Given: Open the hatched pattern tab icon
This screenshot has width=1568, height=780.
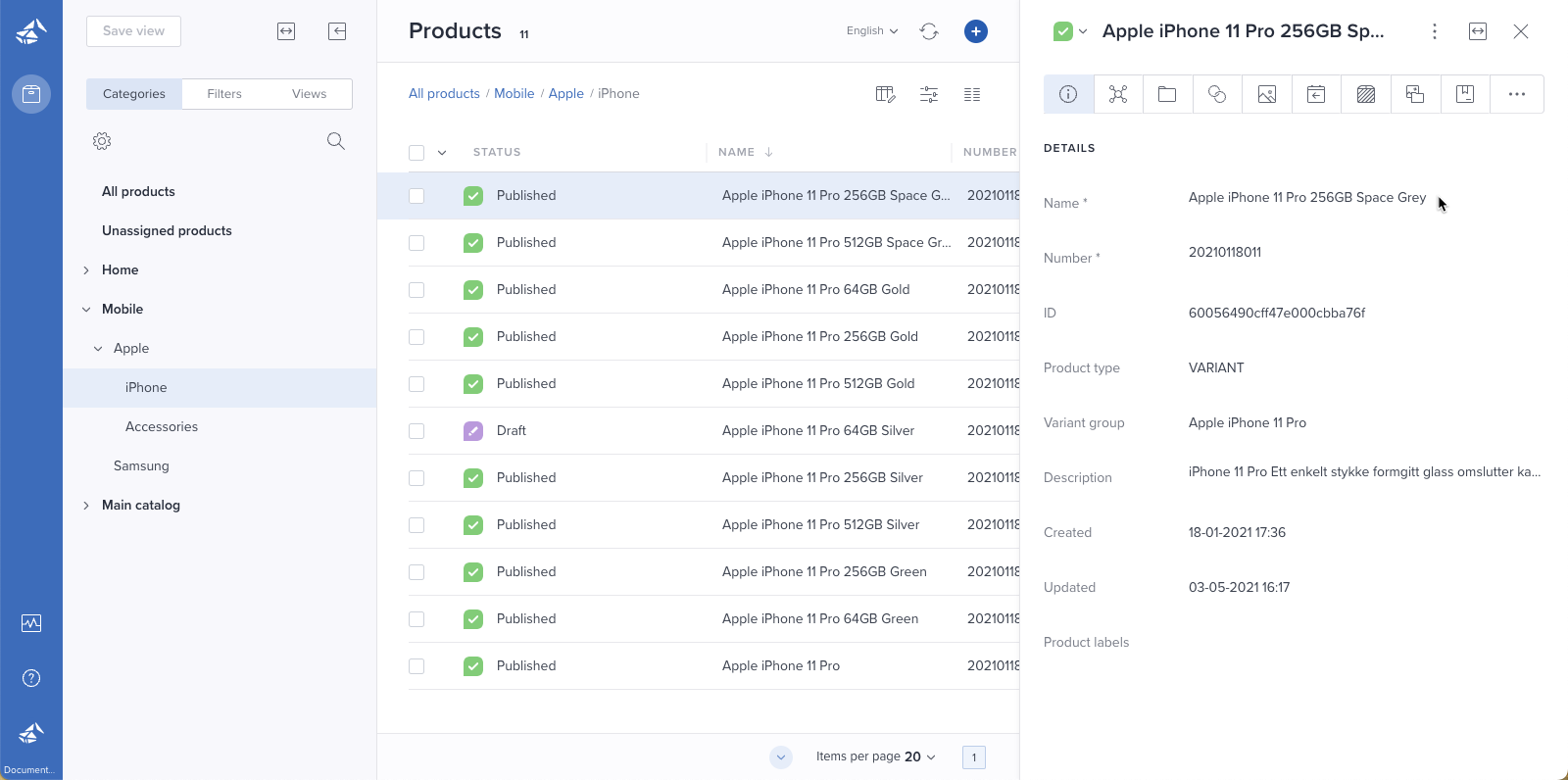Looking at the screenshot, I should pyautogui.click(x=1366, y=94).
